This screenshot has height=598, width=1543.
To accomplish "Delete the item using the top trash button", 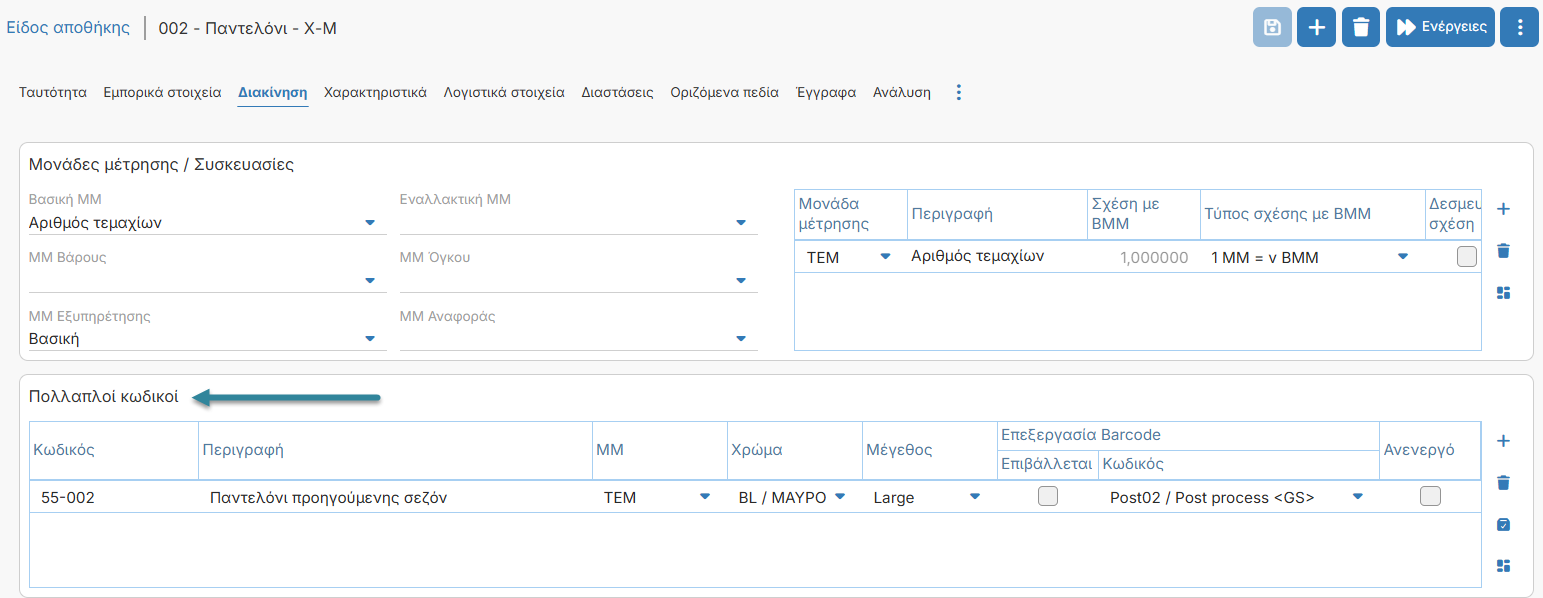I will tap(1360, 27).
